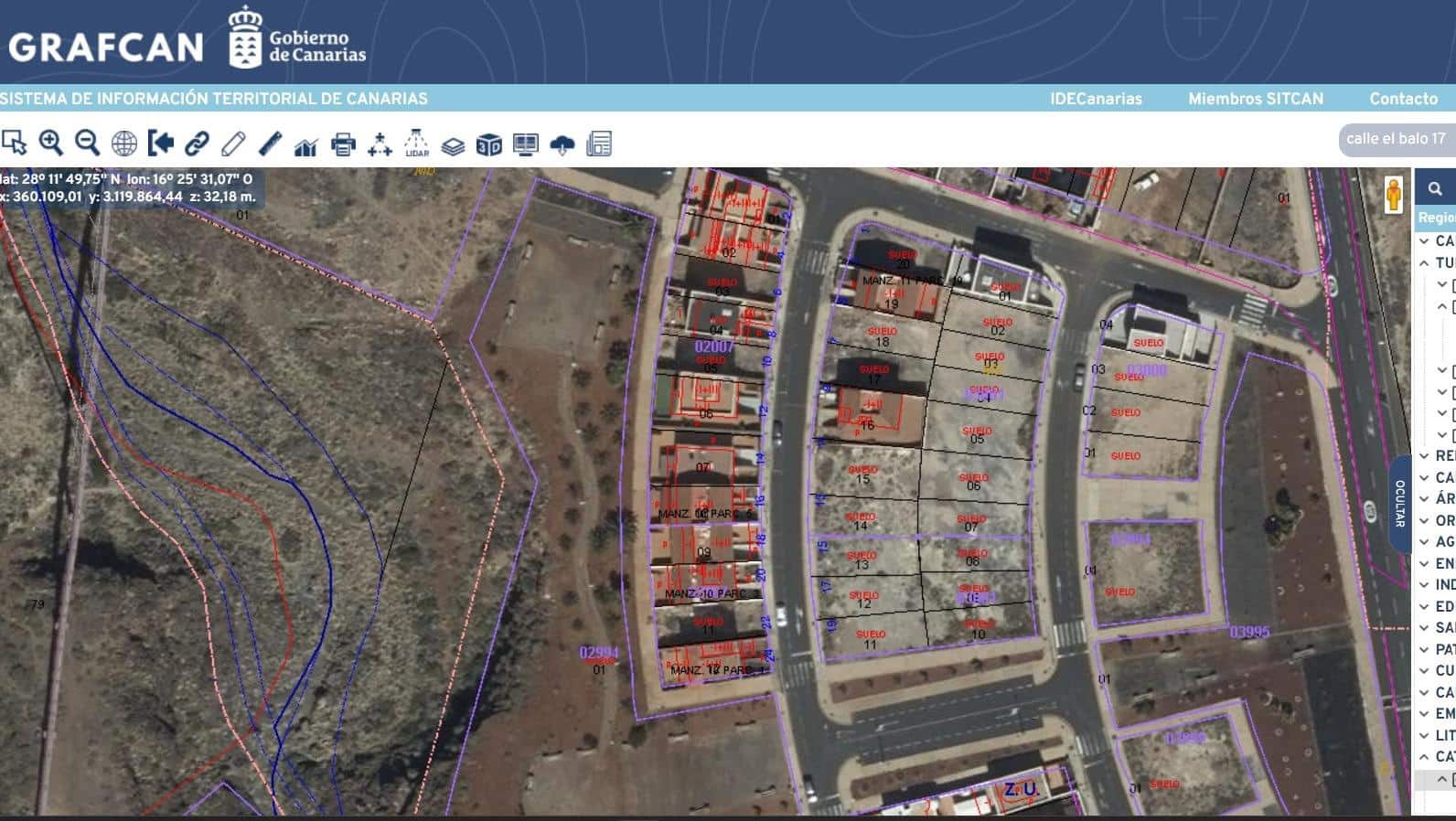
Task: Click the layers stack icon
Action: [x=453, y=145]
